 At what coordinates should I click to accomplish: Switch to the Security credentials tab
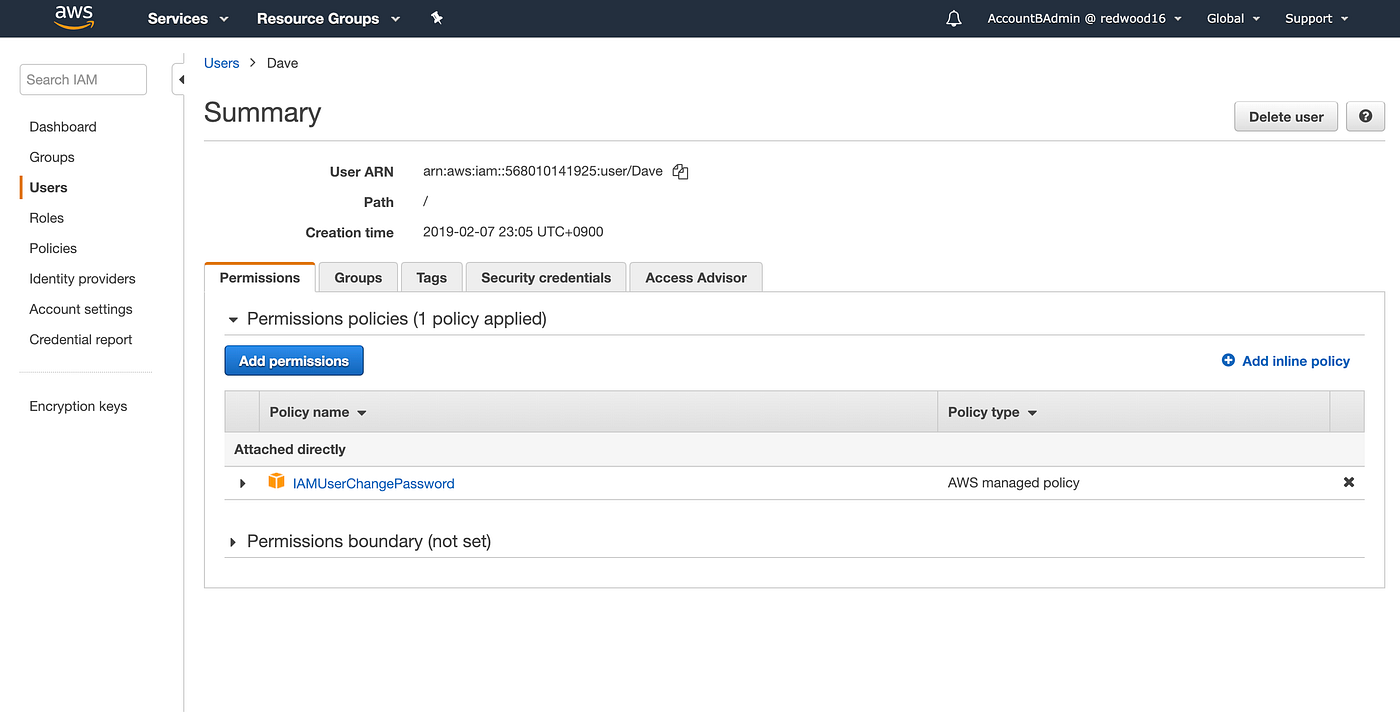(x=545, y=277)
